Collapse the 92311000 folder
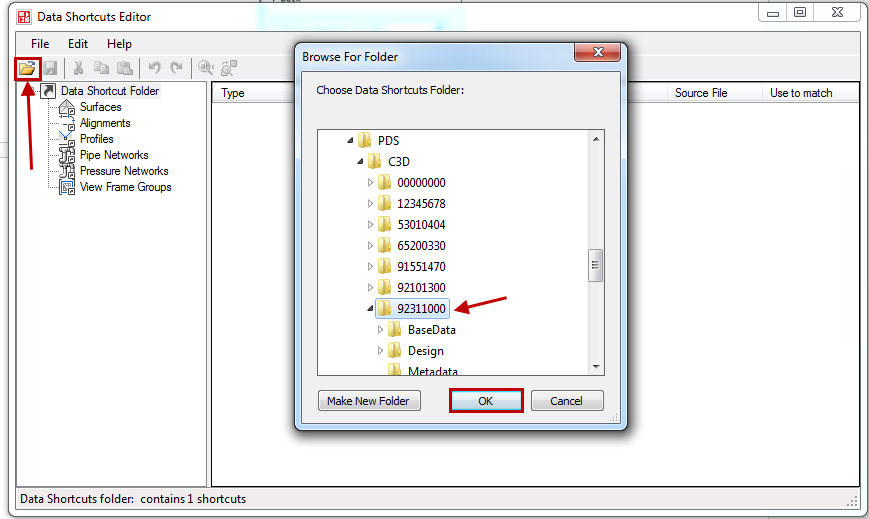 (x=370, y=309)
